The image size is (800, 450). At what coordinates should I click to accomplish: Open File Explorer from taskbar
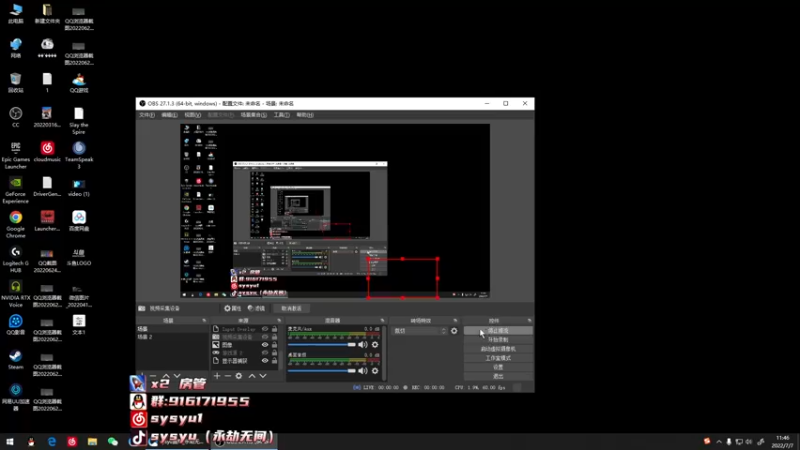point(92,442)
